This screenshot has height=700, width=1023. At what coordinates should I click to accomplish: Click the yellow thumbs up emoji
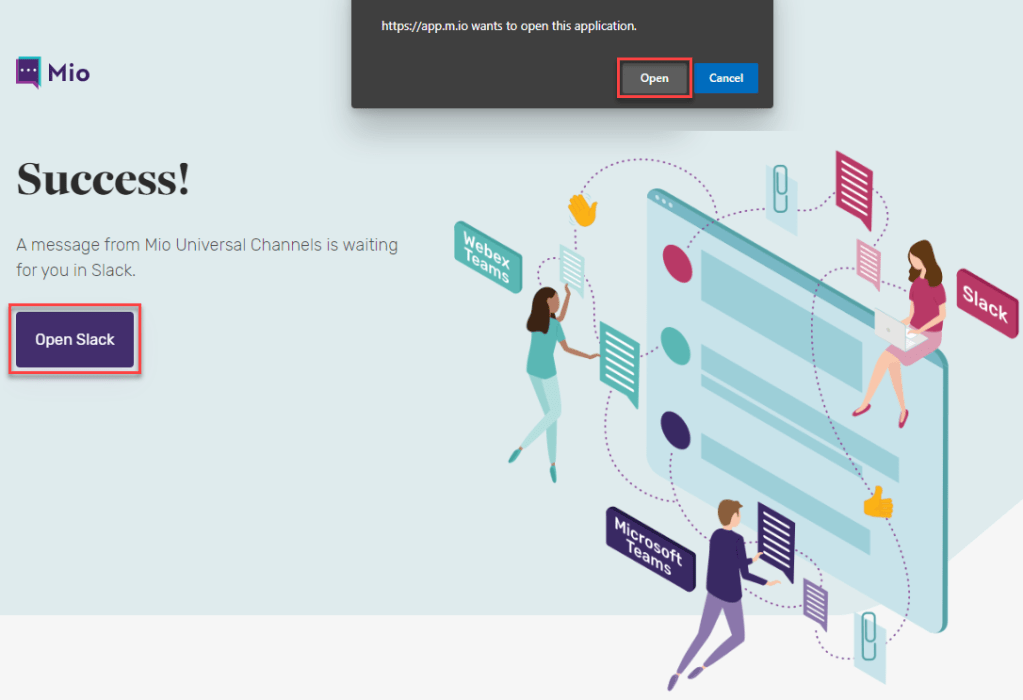point(878,502)
